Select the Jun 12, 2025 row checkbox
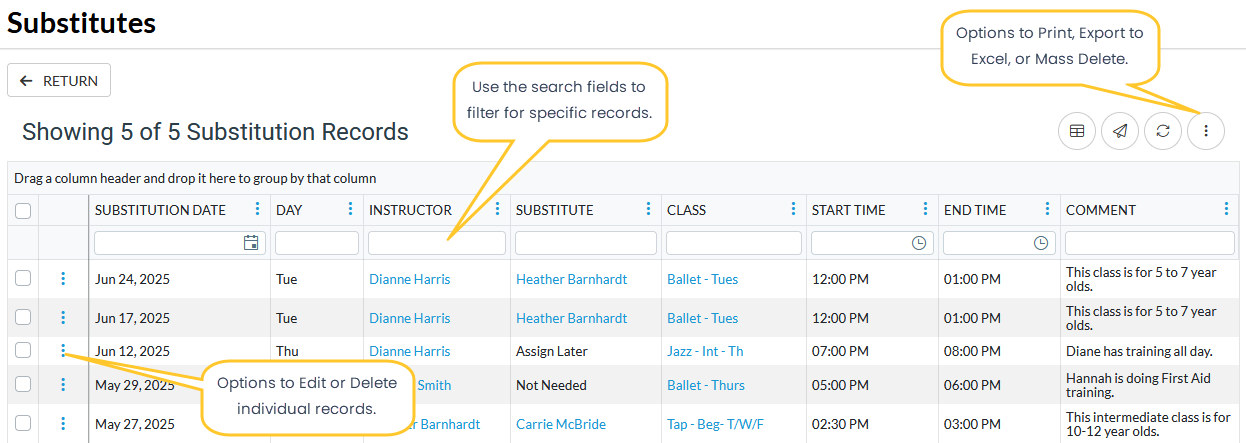The height and width of the screenshot is (443, 1246). pyautogui.click(x=23, y=350)
